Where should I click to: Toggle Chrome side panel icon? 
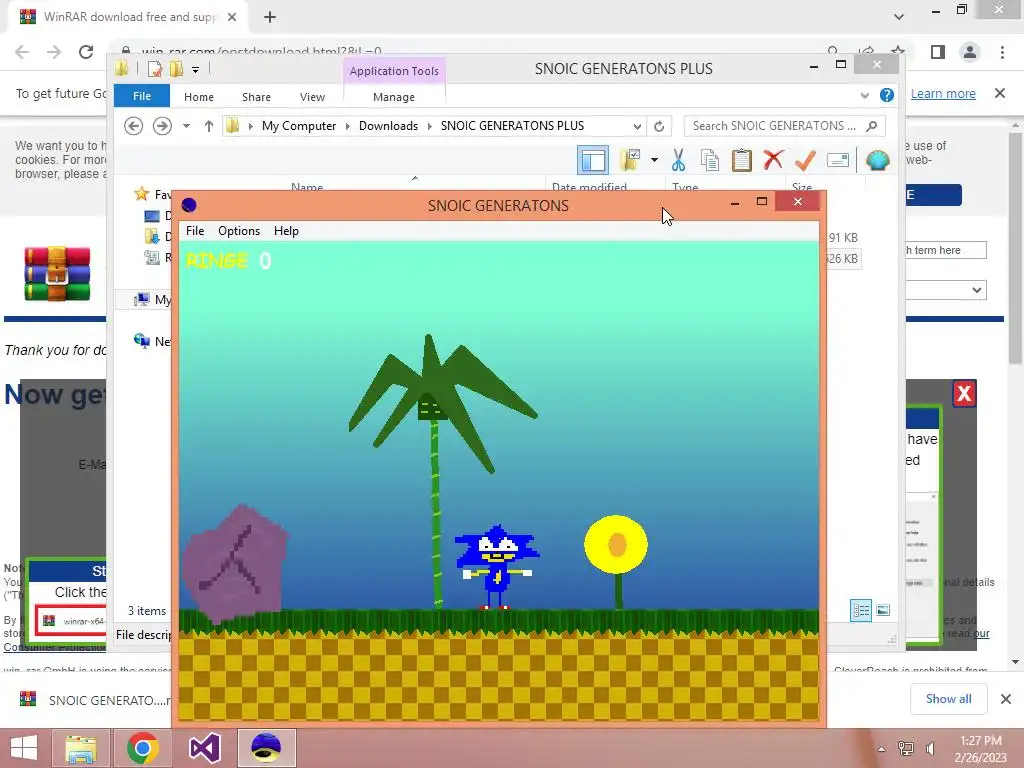pos(938,52)
